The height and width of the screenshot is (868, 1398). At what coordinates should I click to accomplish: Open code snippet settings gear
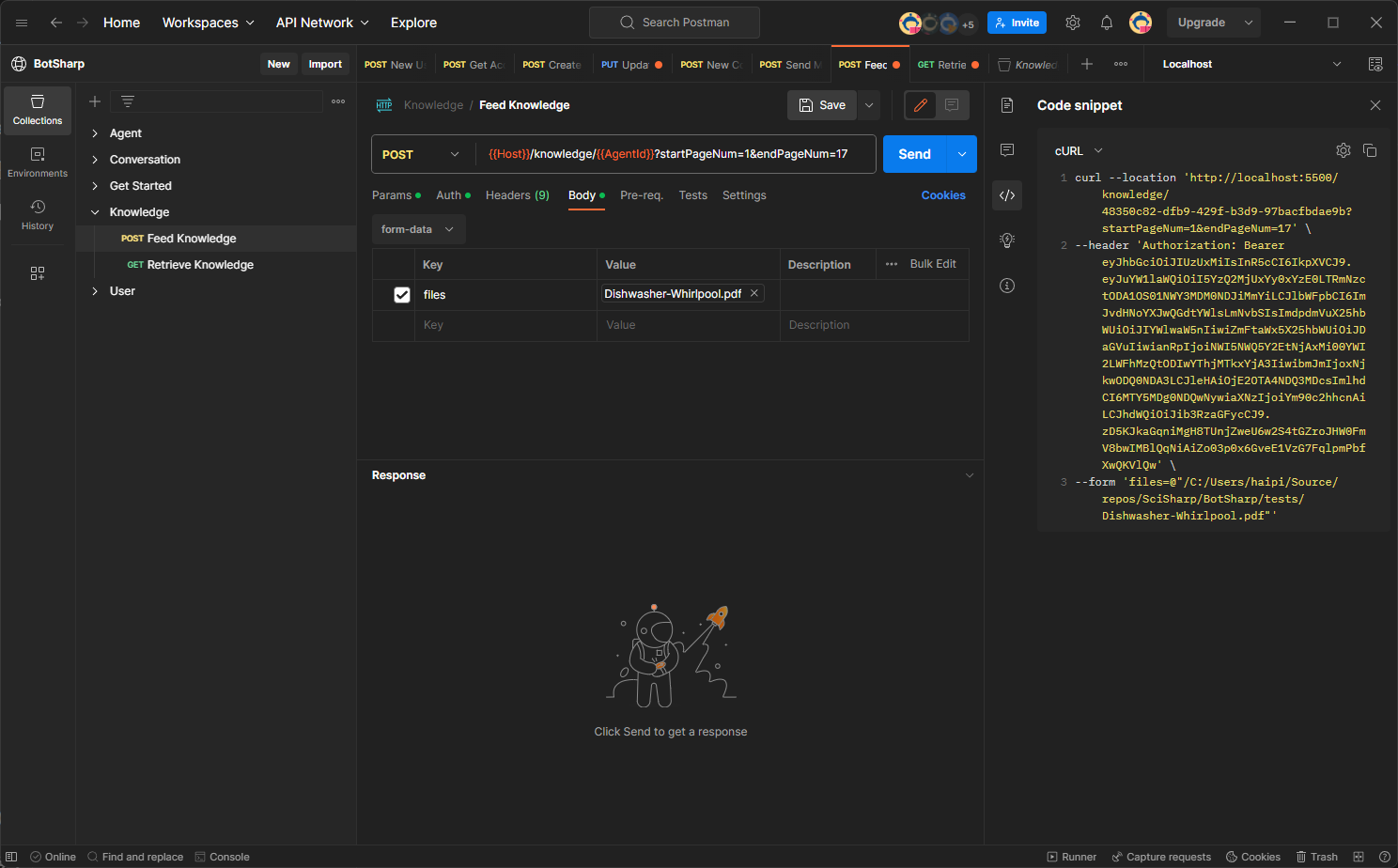click(1344, 150)
